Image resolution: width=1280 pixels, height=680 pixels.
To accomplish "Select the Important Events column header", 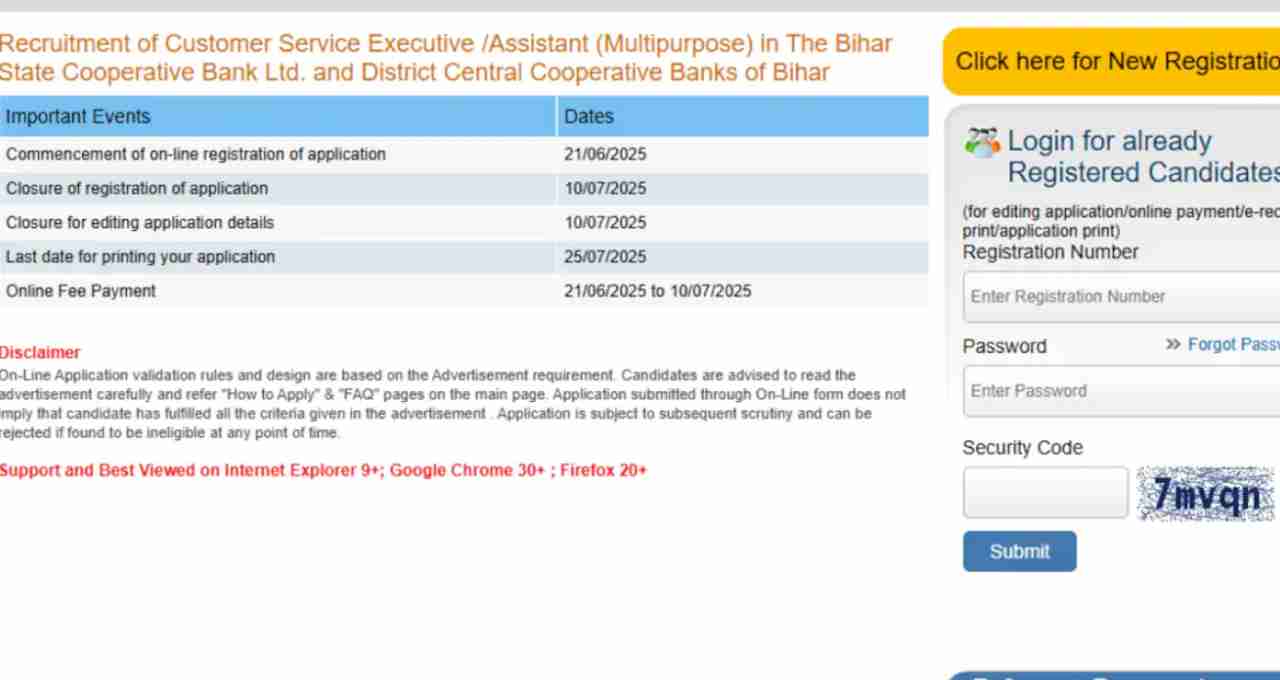I will click(x=277, y=116).
